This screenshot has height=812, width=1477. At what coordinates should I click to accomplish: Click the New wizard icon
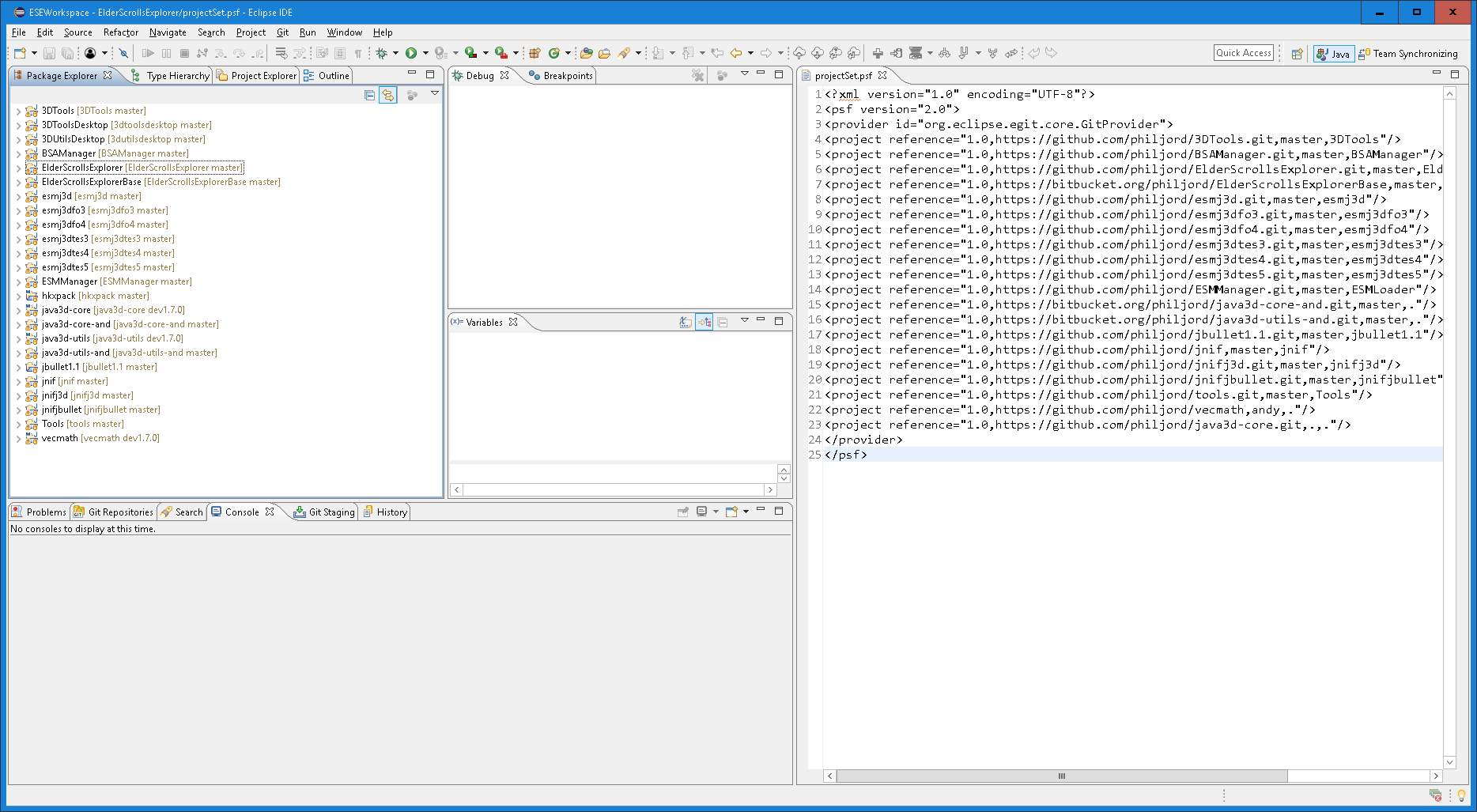tap(20, 53)
